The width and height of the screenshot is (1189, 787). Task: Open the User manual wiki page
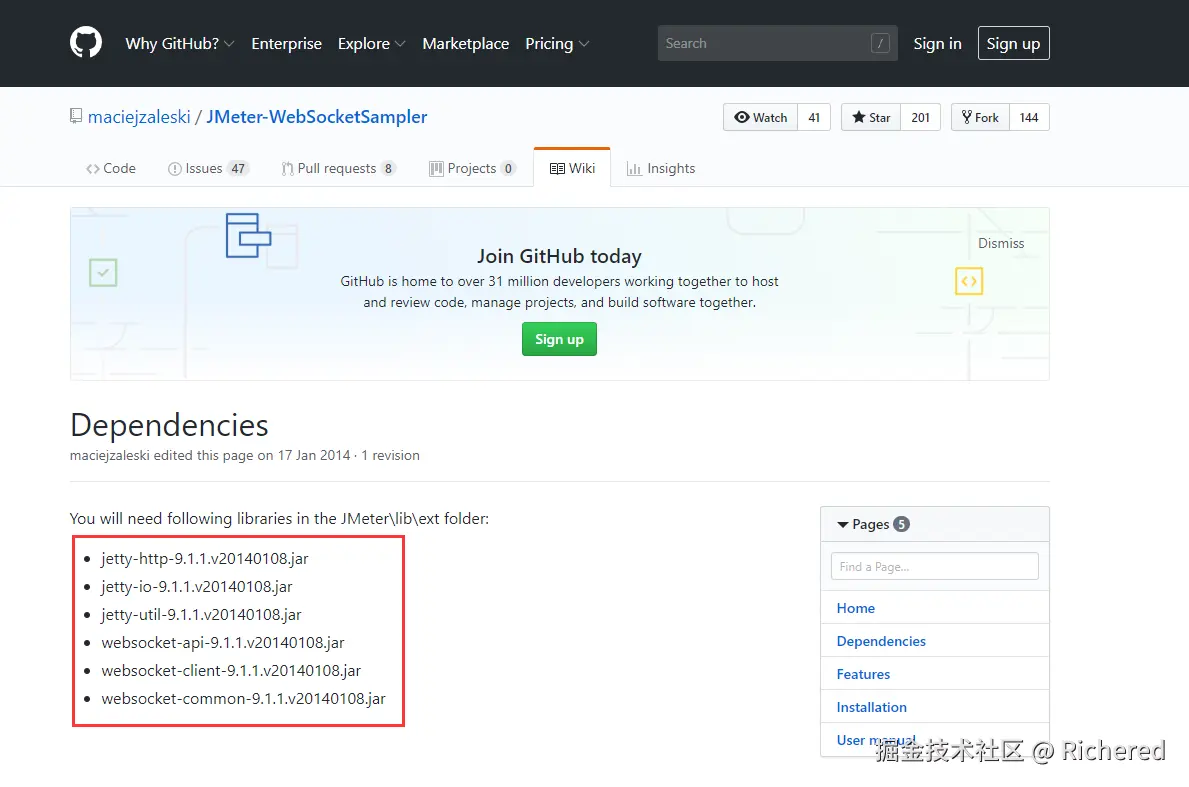click(x=876, y=740)
